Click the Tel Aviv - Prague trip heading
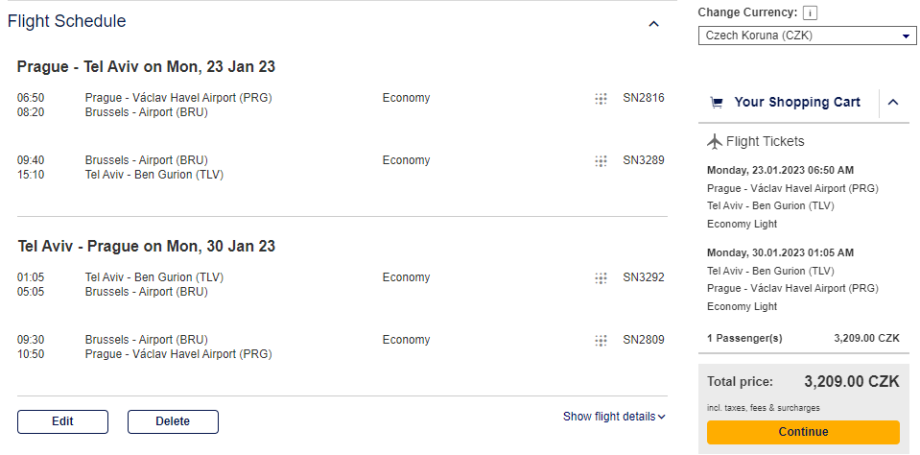The width and height of the screenshot is (920, 455). pos(146,246)
